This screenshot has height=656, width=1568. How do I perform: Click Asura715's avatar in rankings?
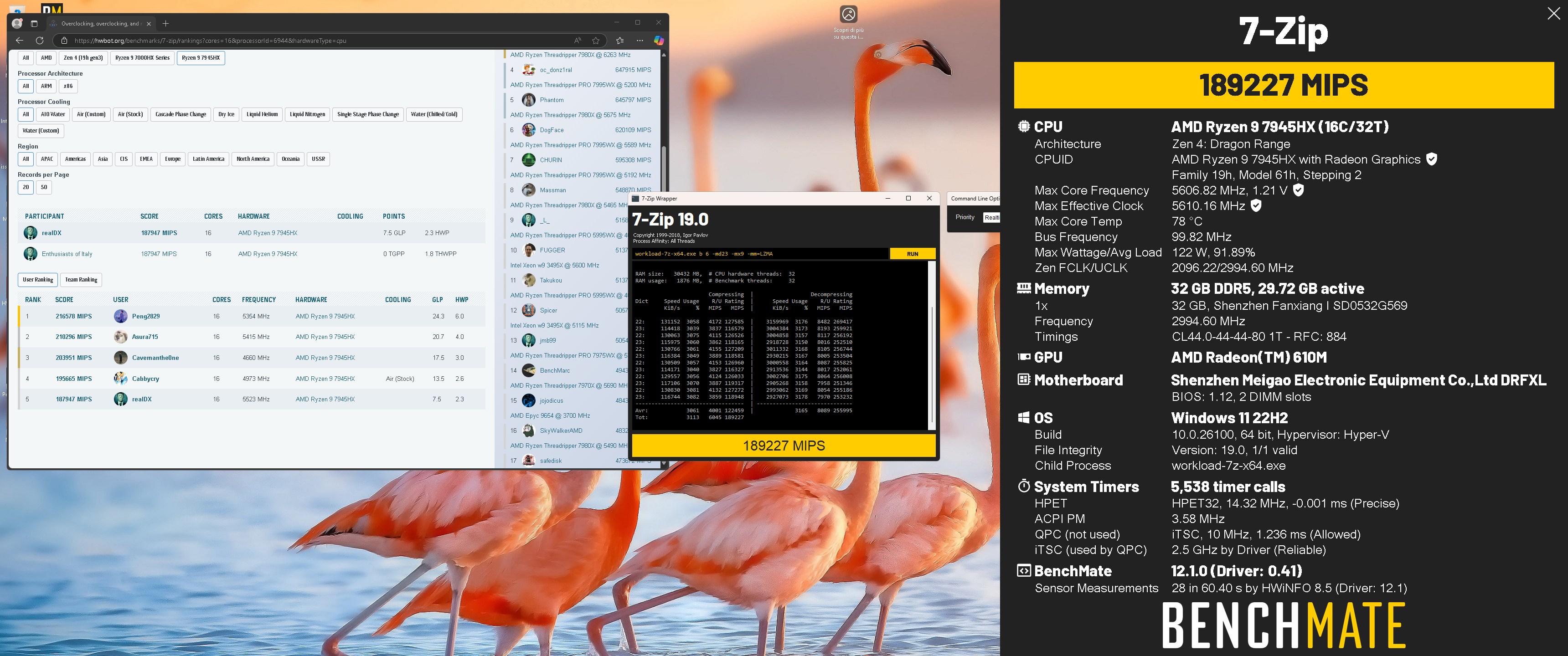click(x=120, y=337)
